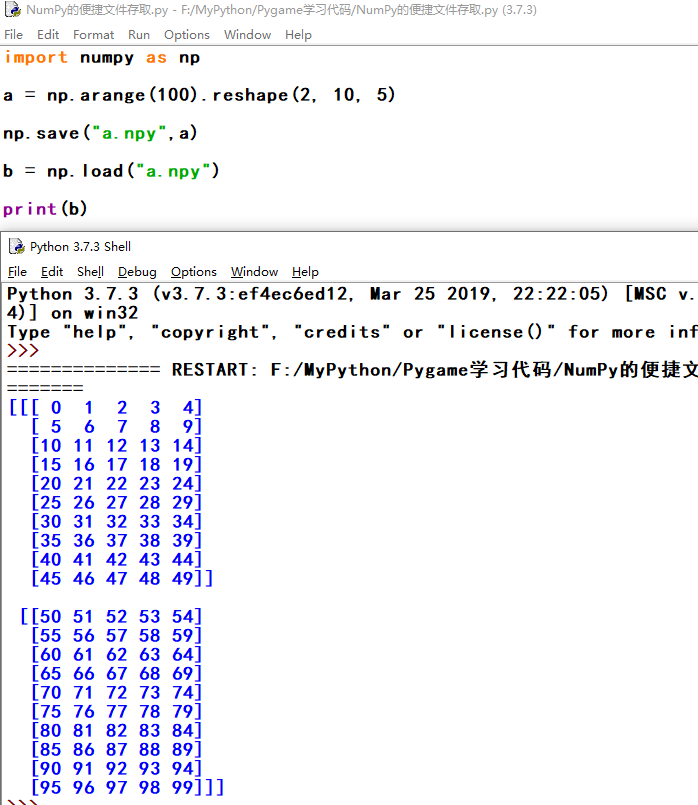Click "license()" in the shell banner
This screenshot has width=698, height=805.
(x=496, y=332)
